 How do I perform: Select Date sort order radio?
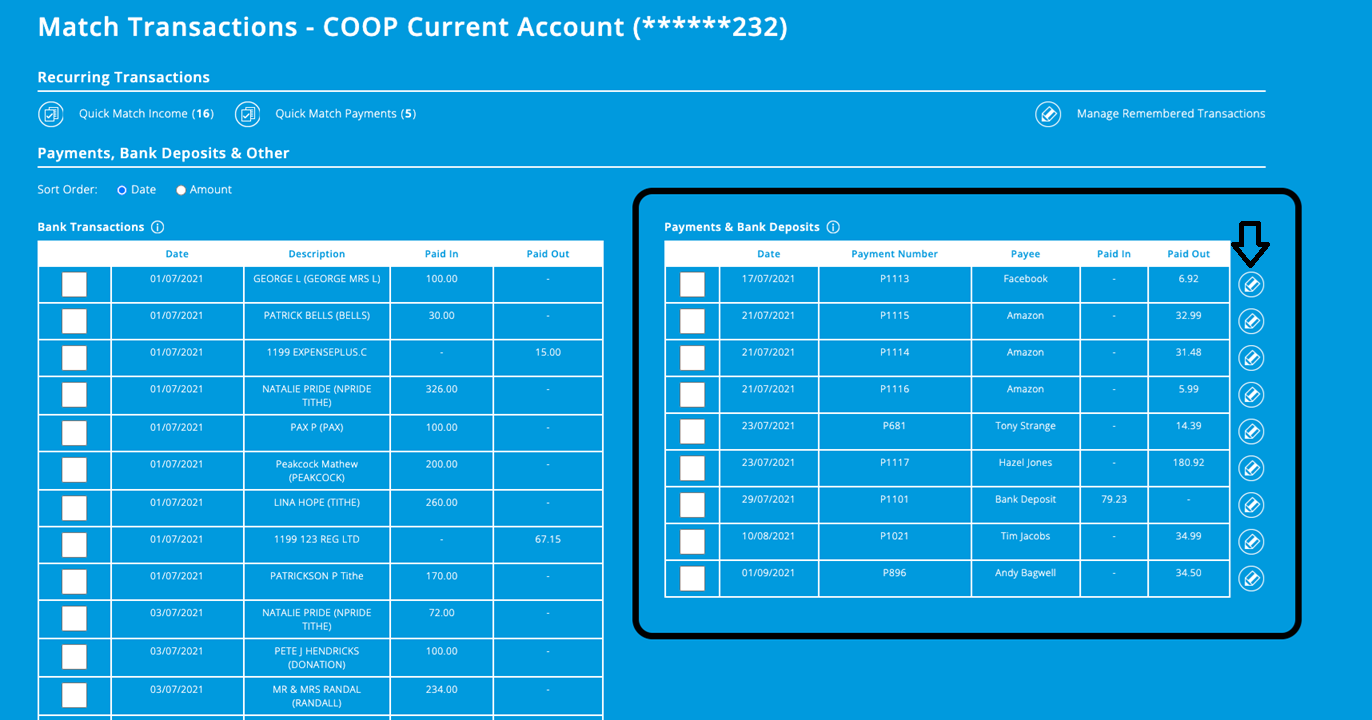(122, 190)
